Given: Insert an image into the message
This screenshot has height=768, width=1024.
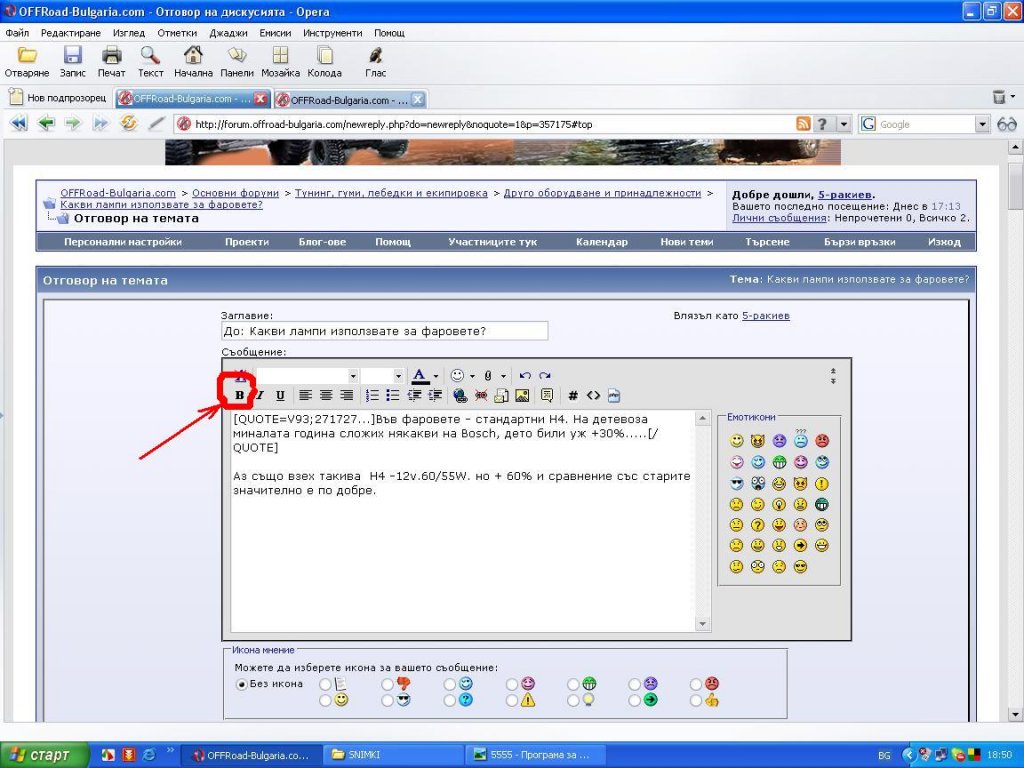Looking at the screenshot, I should point(522,395).
